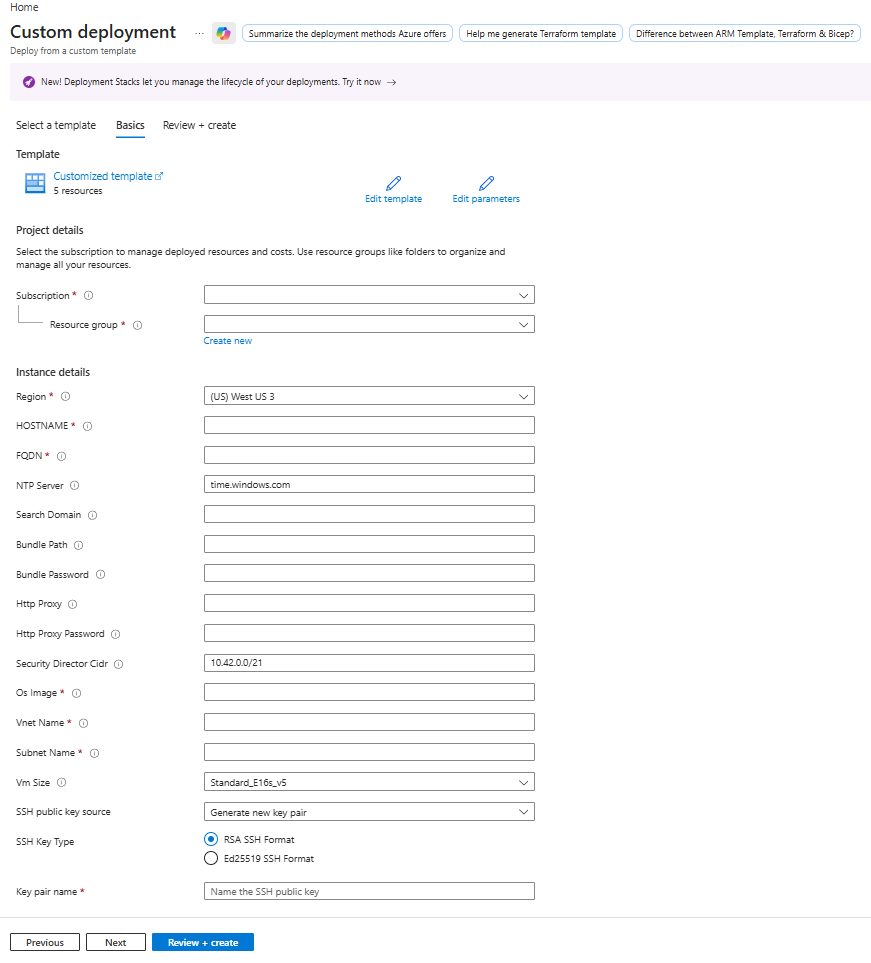Open the Copilot icon next to the title
The width and height of the screenshot is (871, 963).
224,33
